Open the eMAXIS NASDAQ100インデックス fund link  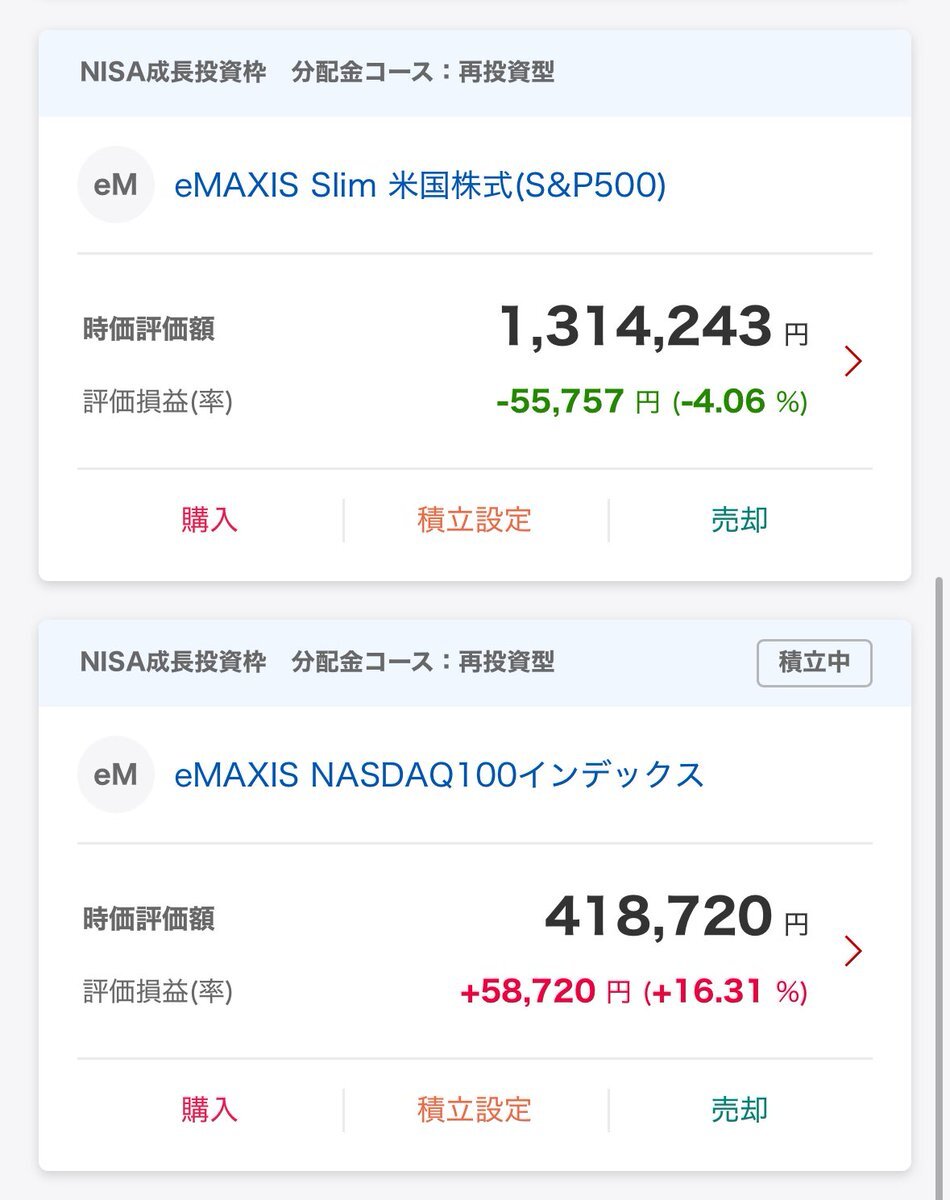click(439, 774)
